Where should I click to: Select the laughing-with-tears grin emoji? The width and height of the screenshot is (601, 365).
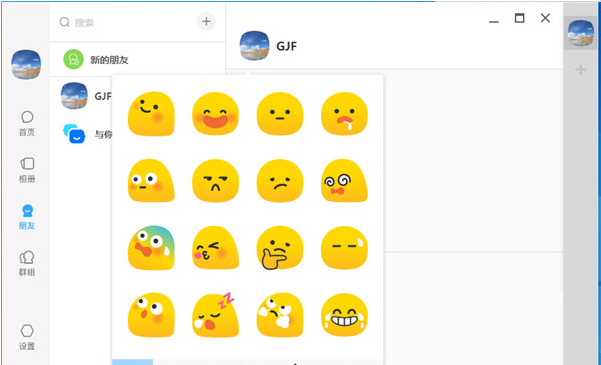click(x=344, y=315)
